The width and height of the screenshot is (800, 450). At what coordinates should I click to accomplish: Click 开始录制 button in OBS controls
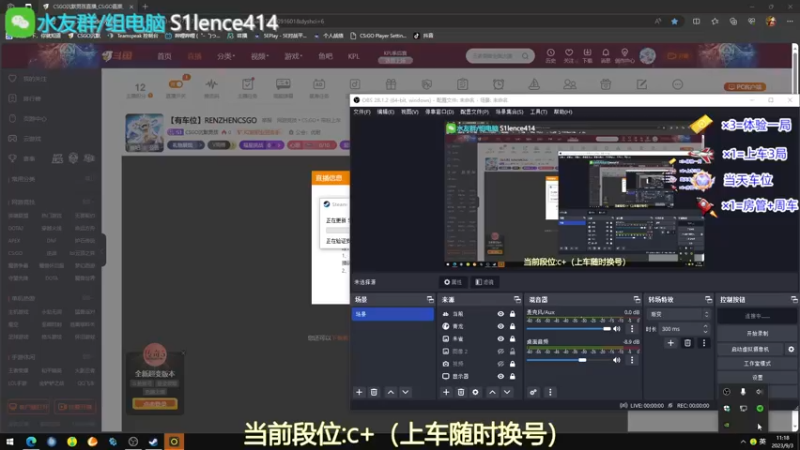(x=757, y=333)
